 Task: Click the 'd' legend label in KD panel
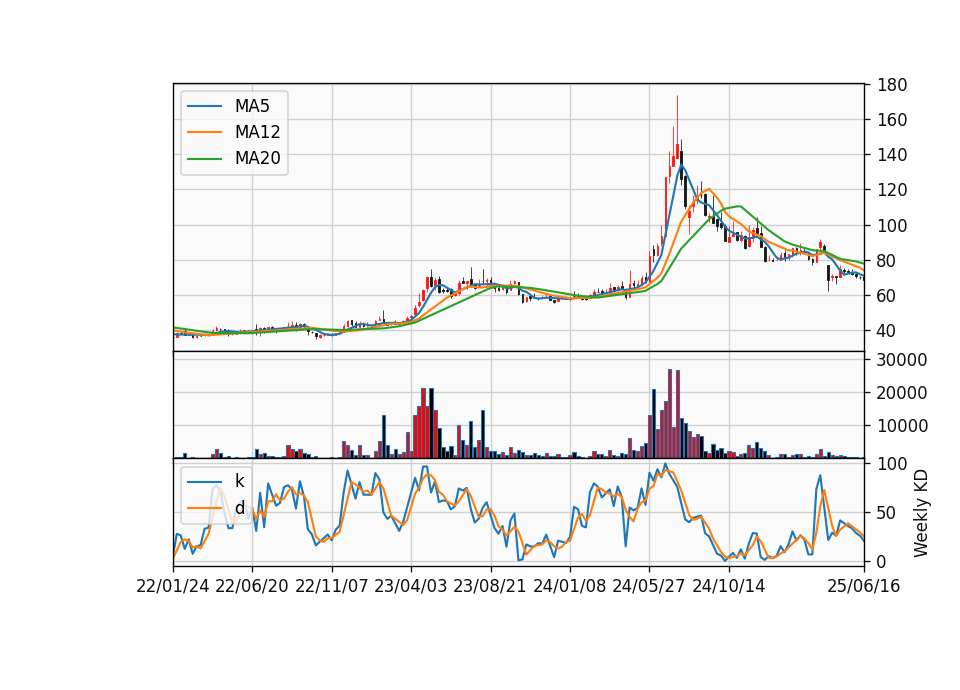239,508
